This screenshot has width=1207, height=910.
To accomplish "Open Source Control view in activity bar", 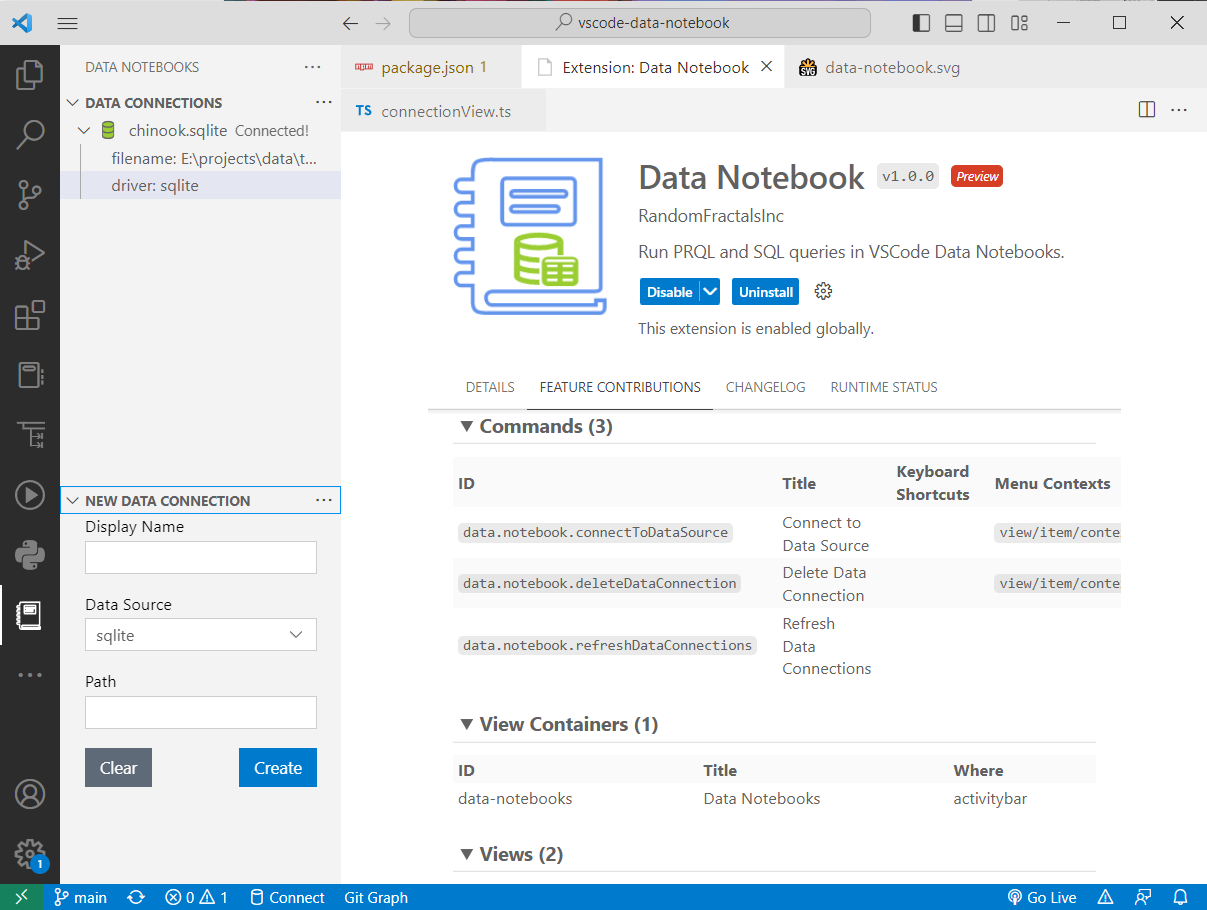I will pyautogui.click(x=30, y=195).
